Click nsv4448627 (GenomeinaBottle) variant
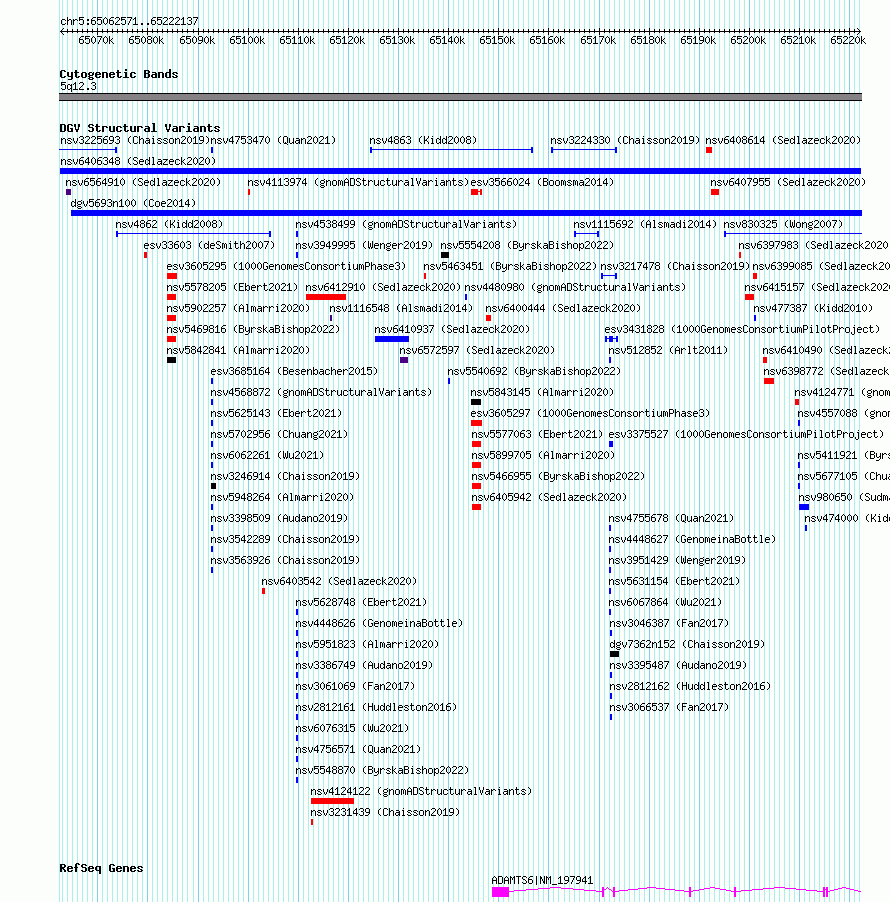Screen dimensions: 890x902 point(692,540)
